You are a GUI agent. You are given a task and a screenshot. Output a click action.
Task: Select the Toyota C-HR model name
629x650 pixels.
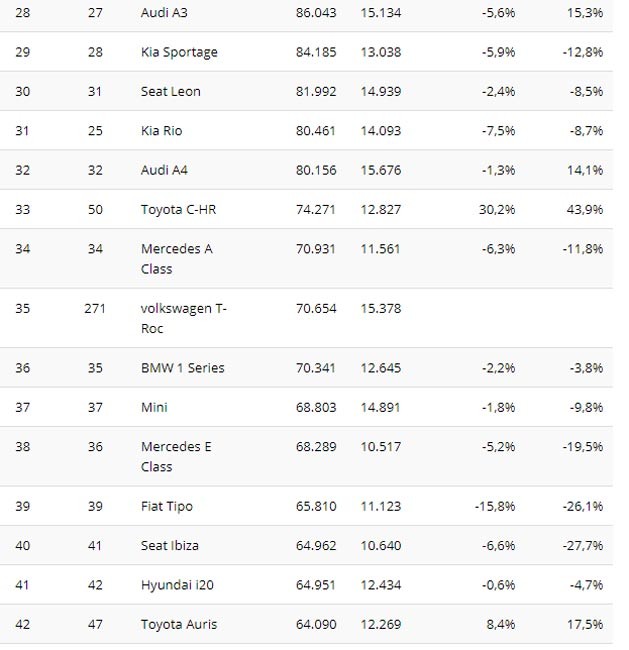click(179, 210)
